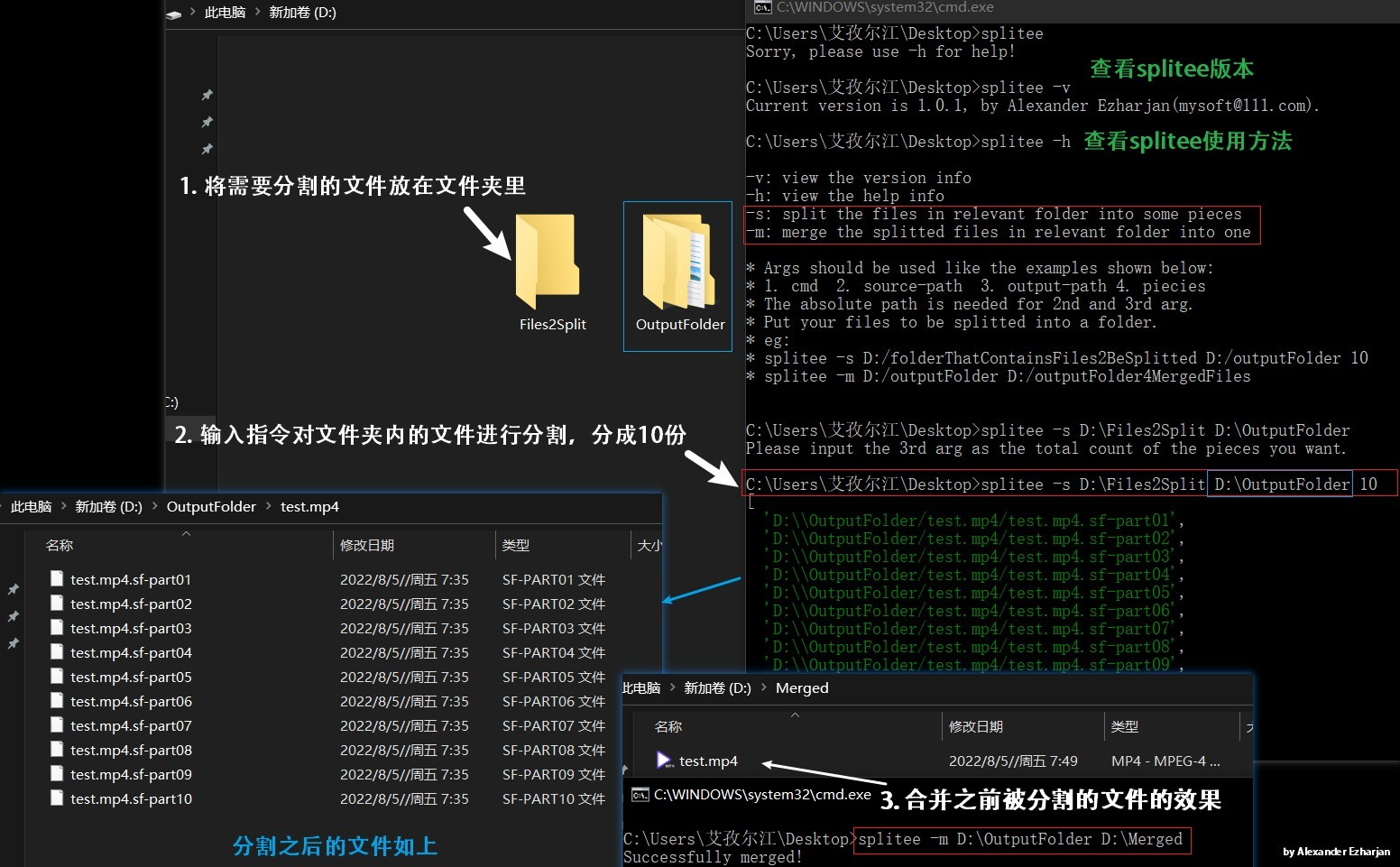Expand chevron after OutputFolder in breadcrumb
This screenshot has width=1400, height=867.
[x=269, y=507]
